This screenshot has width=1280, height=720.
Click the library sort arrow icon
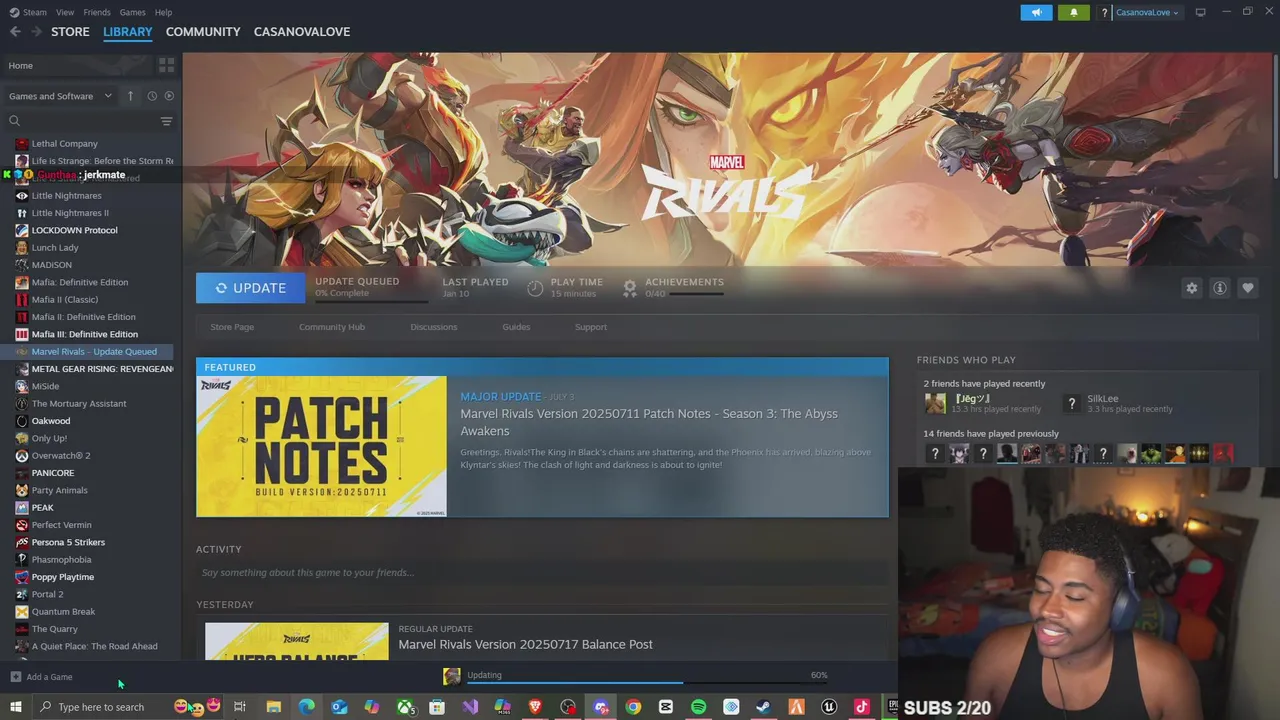(x=130, y=96)
